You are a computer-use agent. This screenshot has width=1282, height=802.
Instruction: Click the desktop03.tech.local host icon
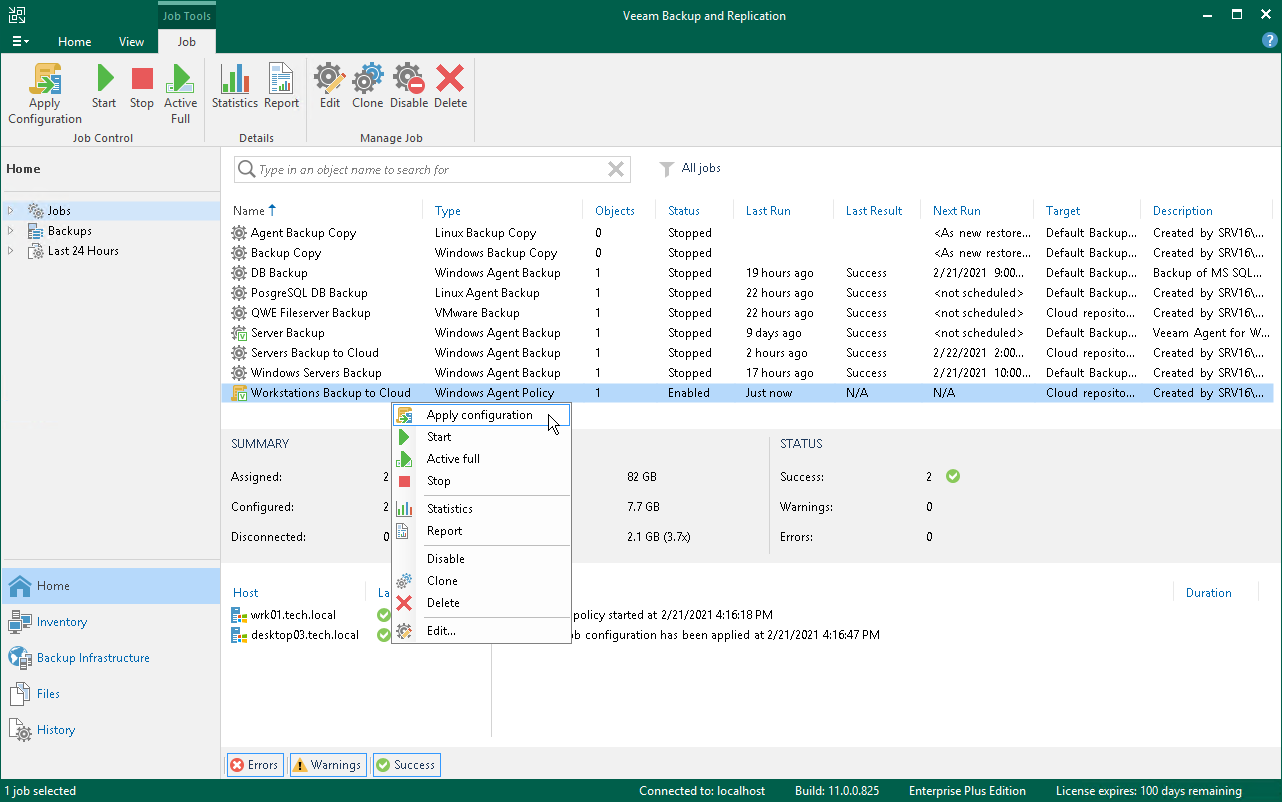point(239,635)
